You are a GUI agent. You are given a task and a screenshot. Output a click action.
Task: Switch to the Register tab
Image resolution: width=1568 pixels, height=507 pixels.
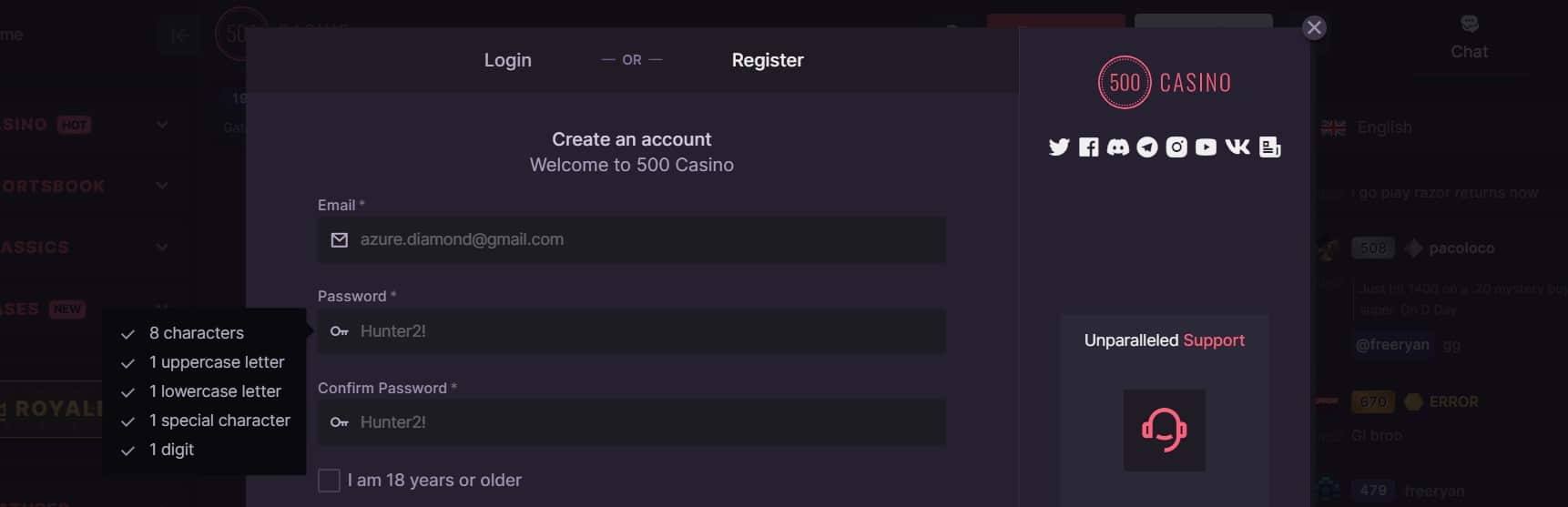click(x=768, y=60)
